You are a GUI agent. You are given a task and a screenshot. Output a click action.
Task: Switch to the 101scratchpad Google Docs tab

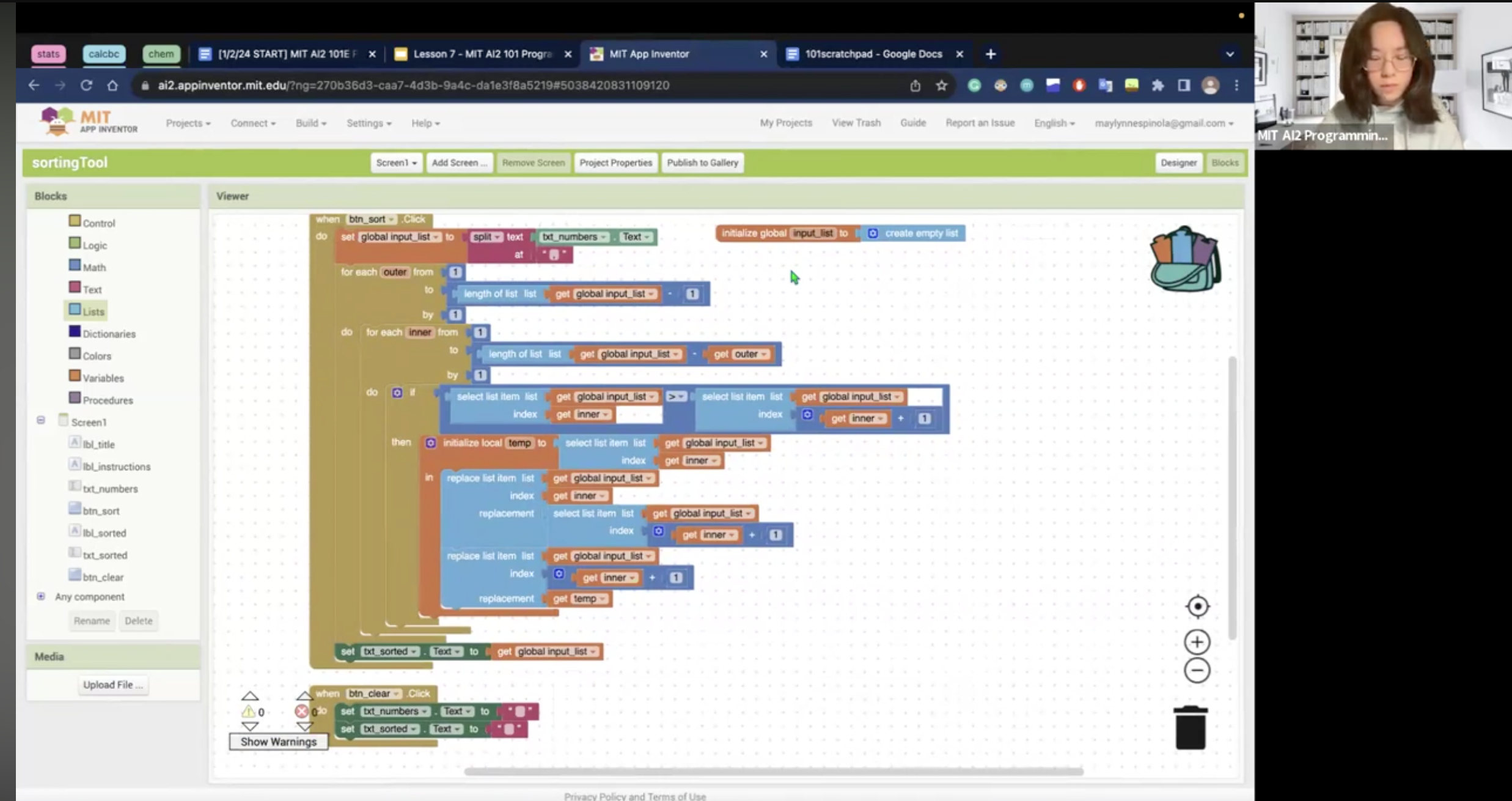873,54
